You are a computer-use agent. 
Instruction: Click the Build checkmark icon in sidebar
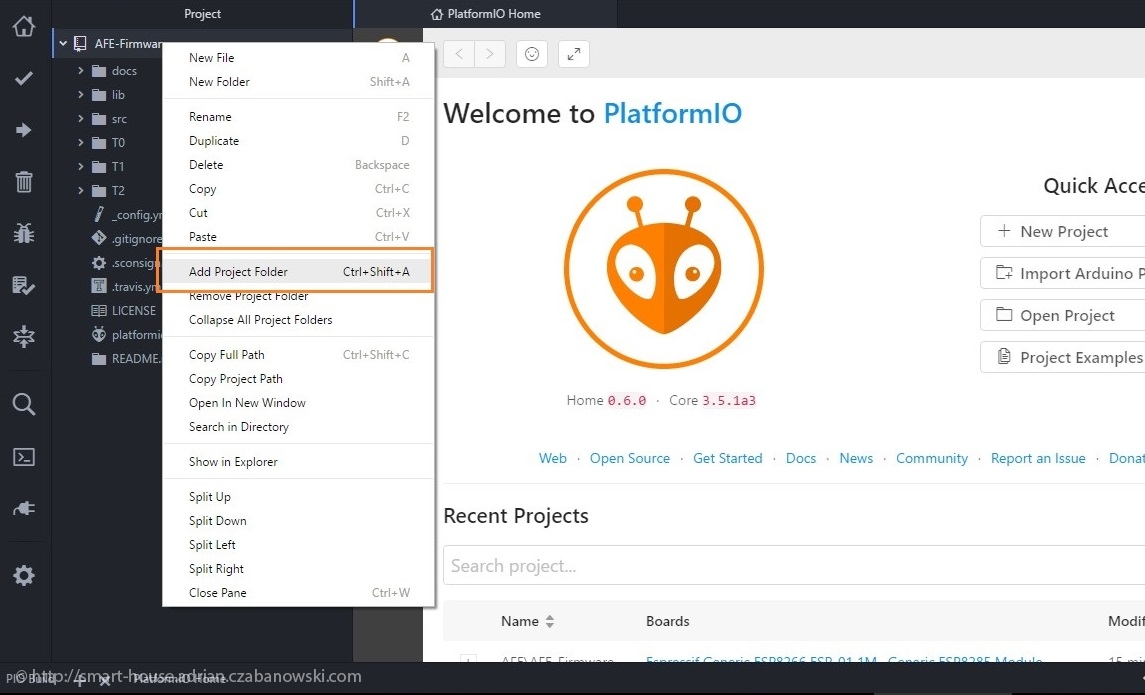23,77
